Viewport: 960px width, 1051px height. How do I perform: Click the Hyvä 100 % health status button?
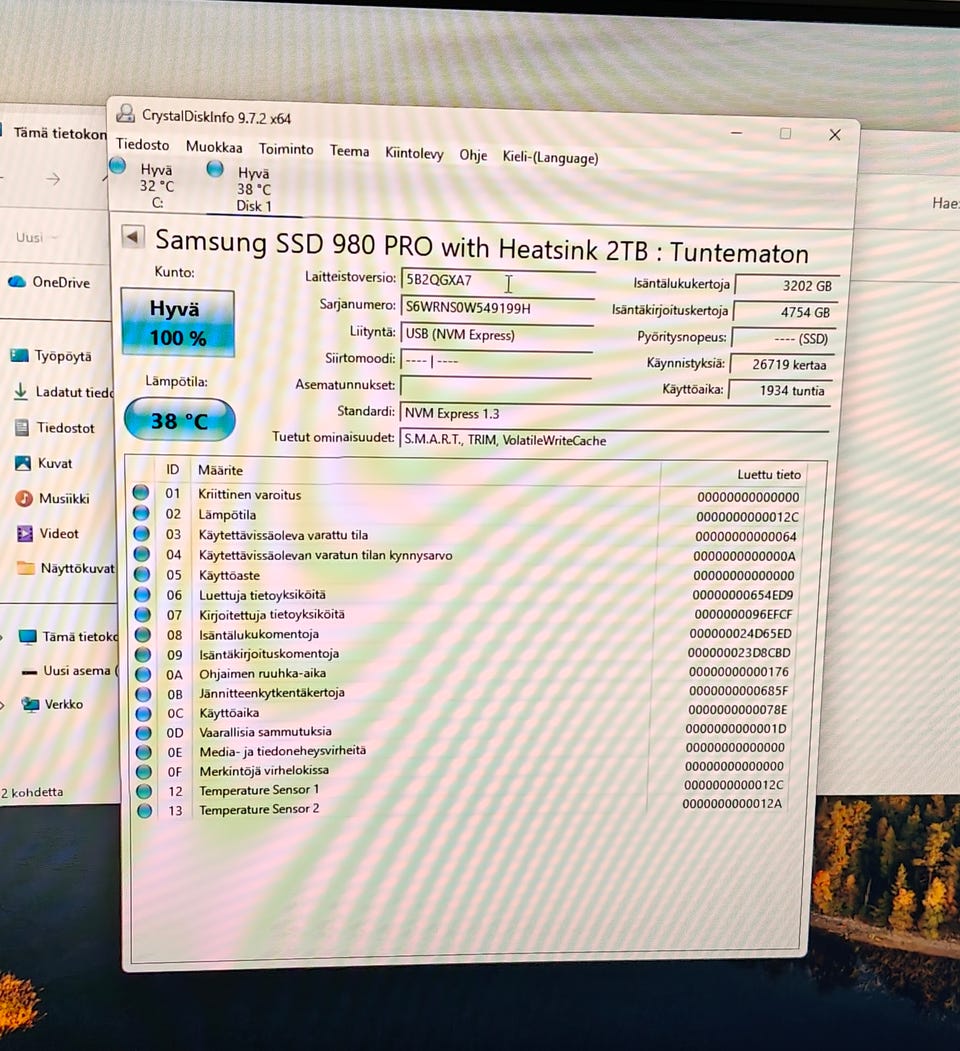(x=178, y=323)
